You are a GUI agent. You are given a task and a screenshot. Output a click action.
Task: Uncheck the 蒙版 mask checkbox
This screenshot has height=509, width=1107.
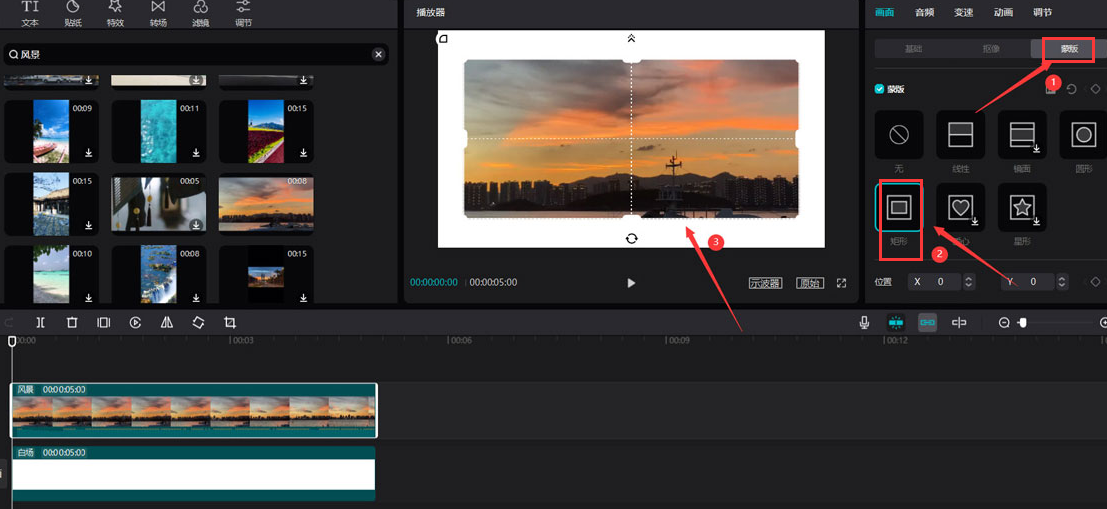[879, 89]
